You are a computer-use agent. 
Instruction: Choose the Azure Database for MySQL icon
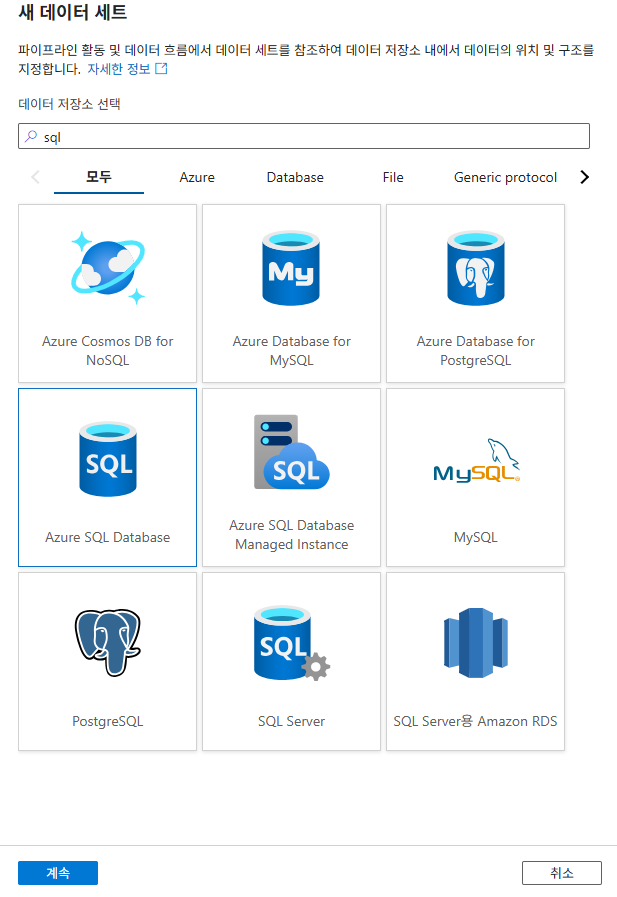pos(291,268)
